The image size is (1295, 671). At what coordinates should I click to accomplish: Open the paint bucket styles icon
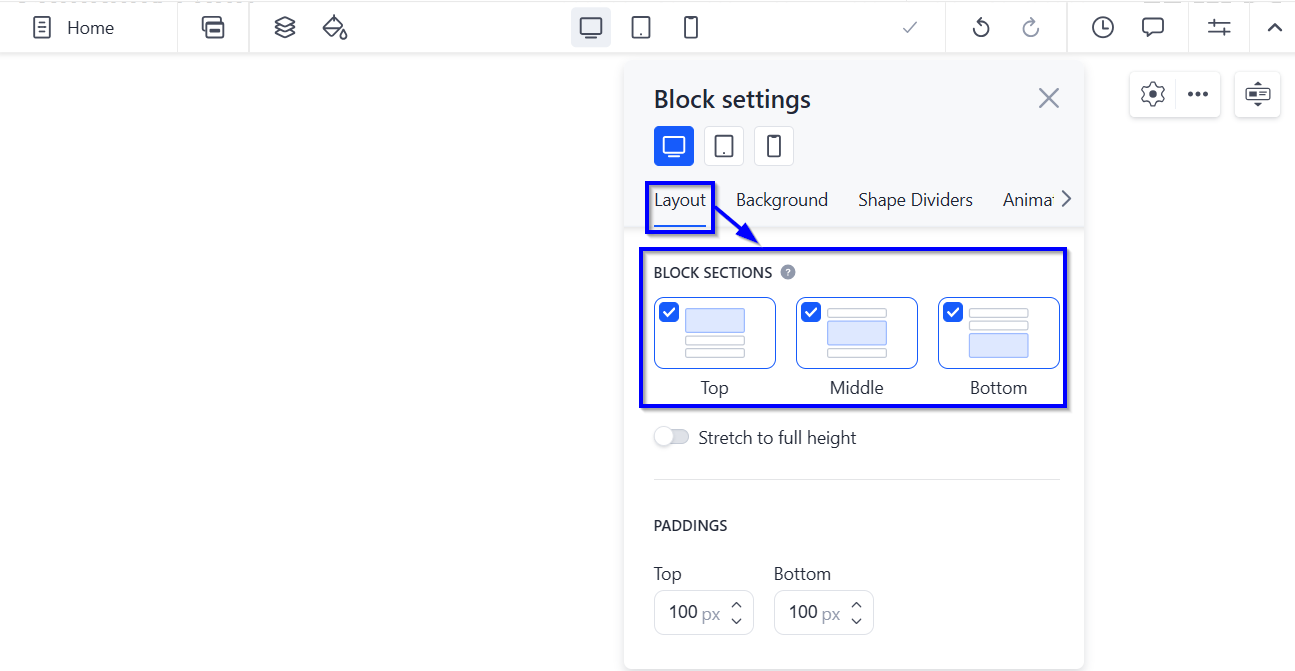(335, 28)
